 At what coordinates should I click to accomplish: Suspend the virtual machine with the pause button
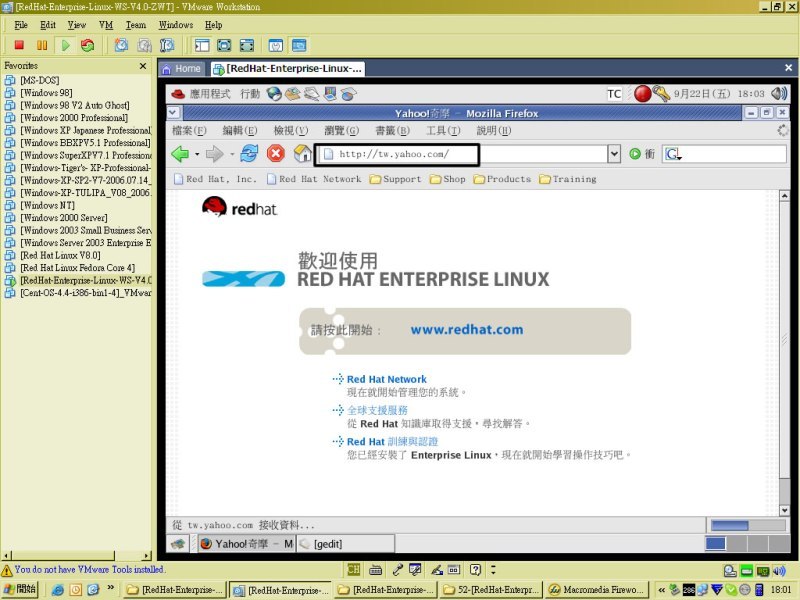42,45
